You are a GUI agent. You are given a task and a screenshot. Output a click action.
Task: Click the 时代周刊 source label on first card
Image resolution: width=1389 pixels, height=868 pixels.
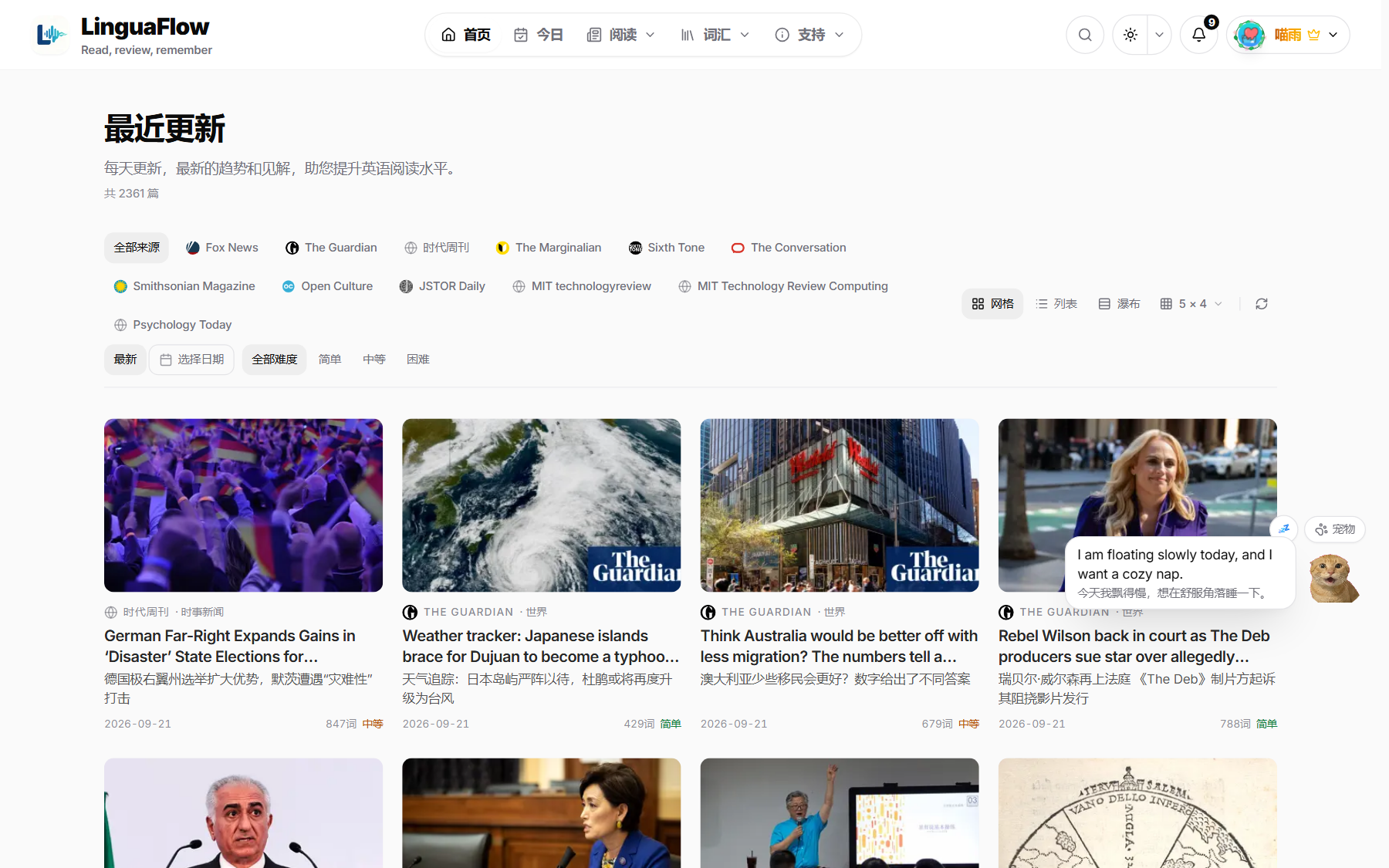(146, 612)
